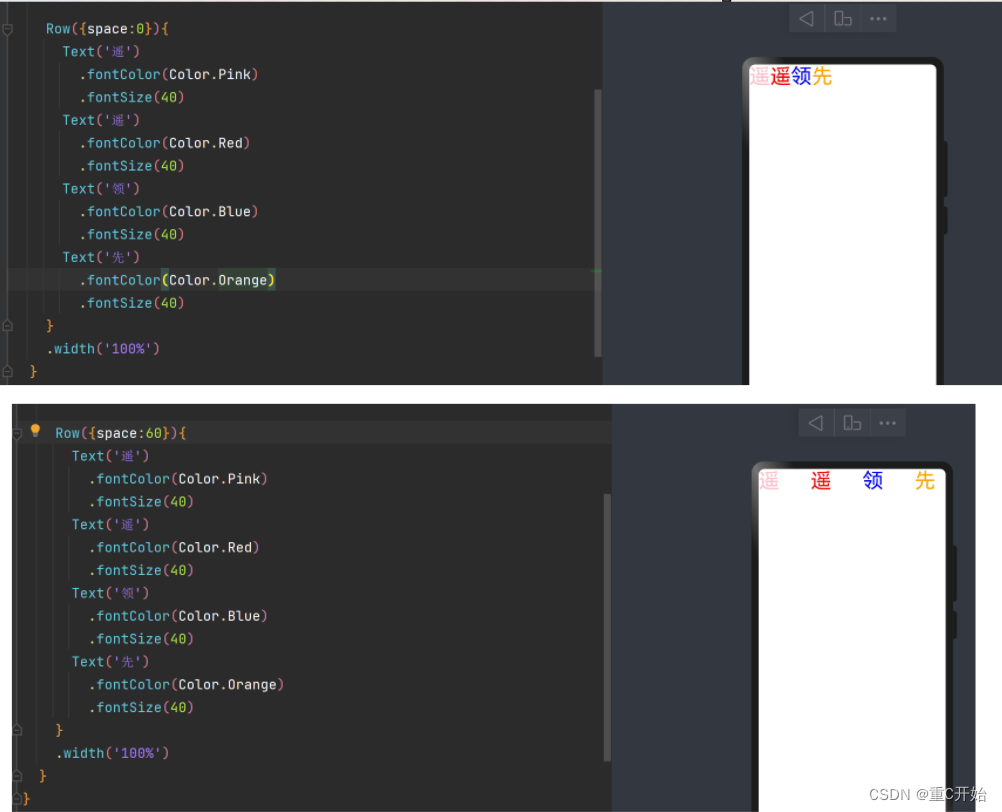Screen dimensions: 1002x812
Task: Click the back triangle icon in bottom preview toolbar
Action: [x=815, y=422]
